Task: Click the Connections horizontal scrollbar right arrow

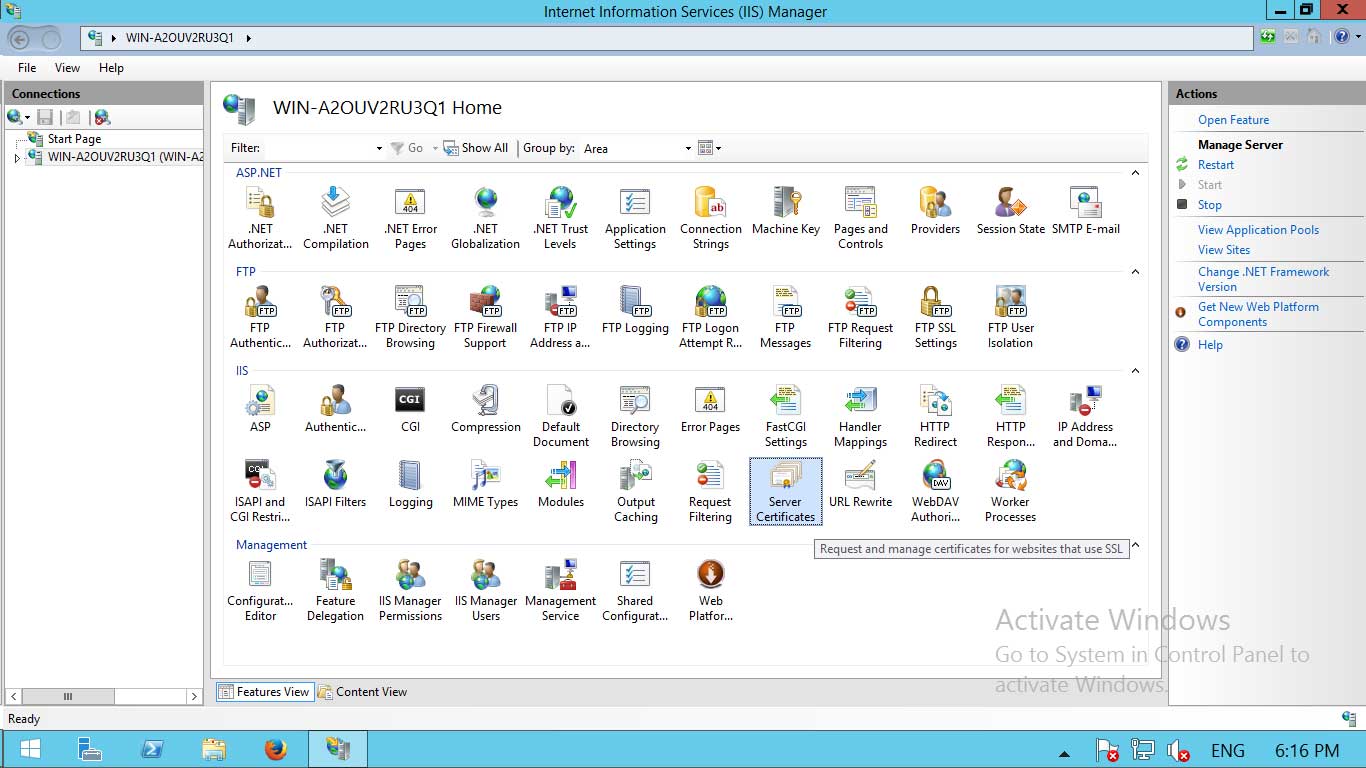Action: [195, 696]
